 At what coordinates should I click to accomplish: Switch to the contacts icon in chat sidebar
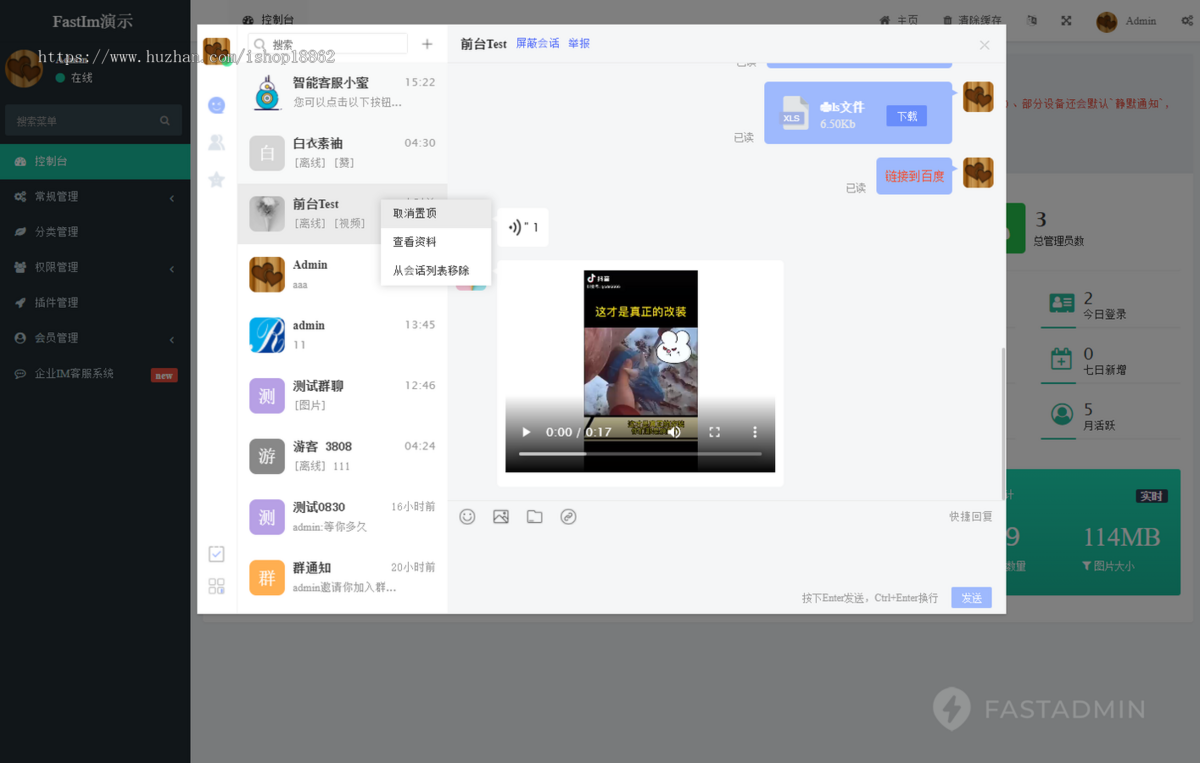[x=216, y=142]
